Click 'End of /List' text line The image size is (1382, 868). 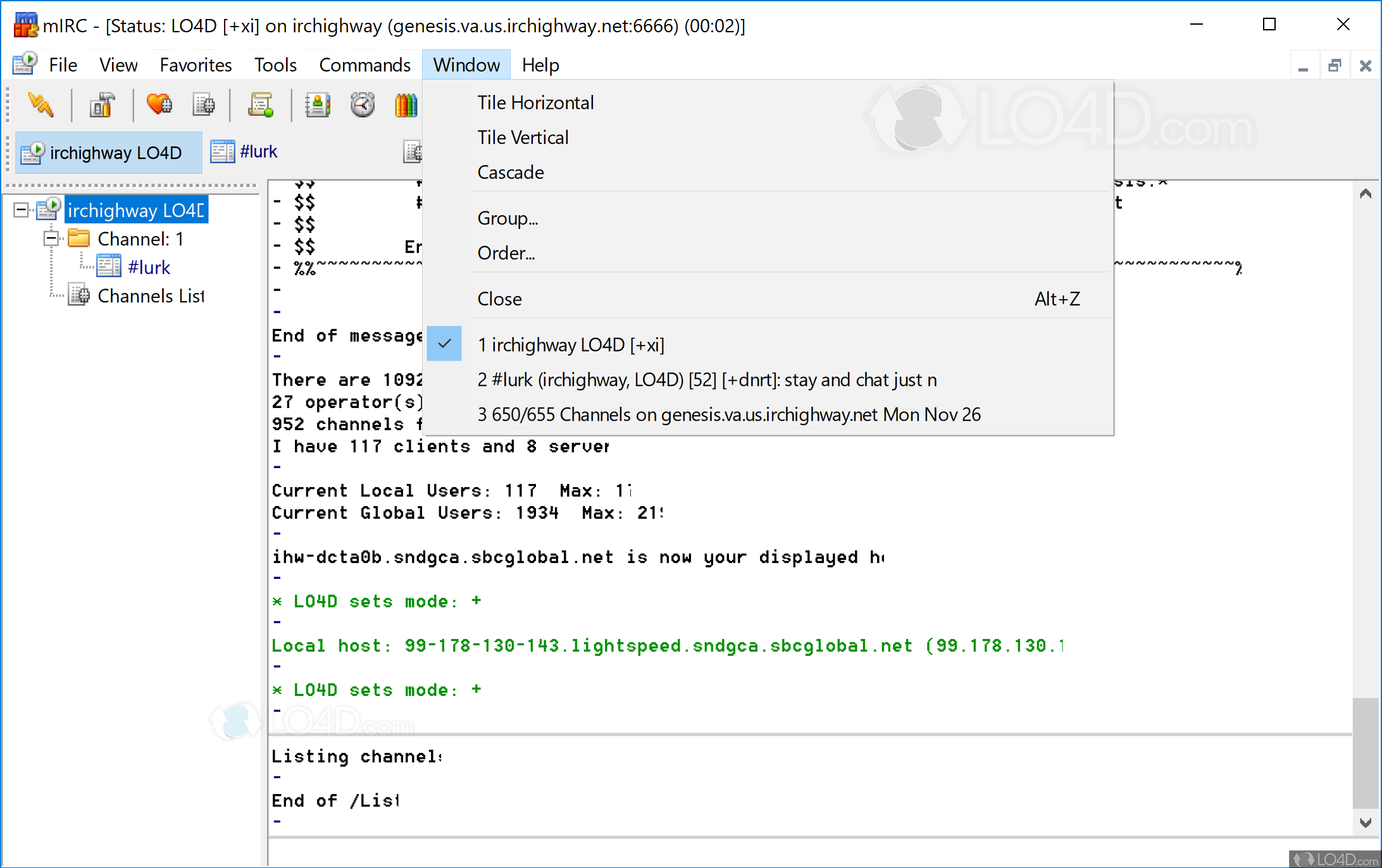(335, 800)
